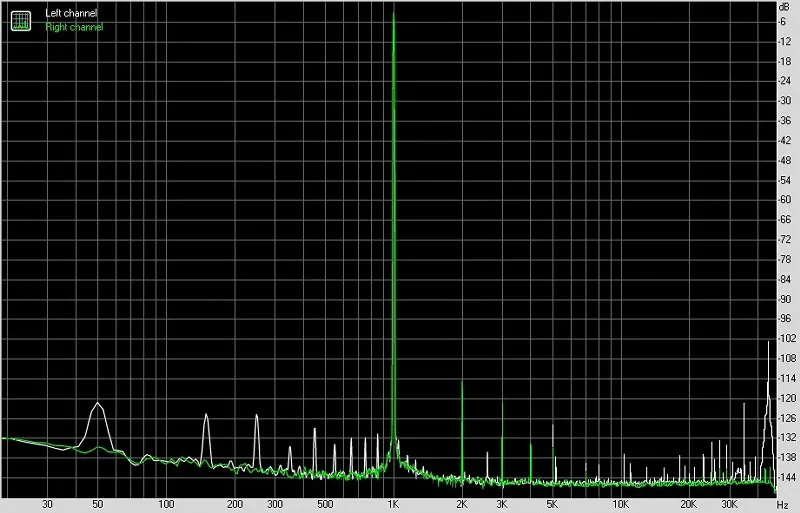Click the white 50 Hz hum peak

tap(97, 404)
